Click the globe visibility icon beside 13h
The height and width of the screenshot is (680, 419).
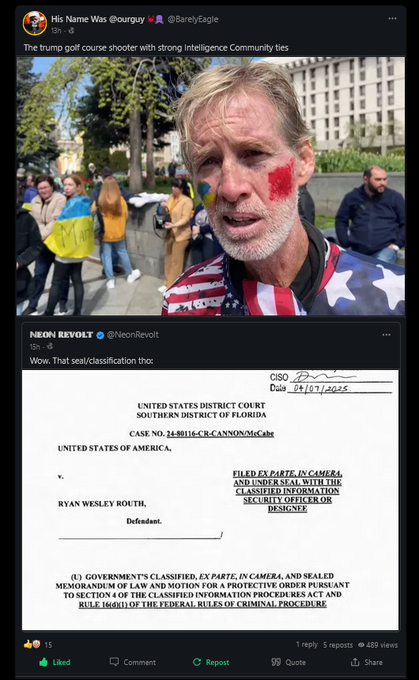[x=71, y=30]
